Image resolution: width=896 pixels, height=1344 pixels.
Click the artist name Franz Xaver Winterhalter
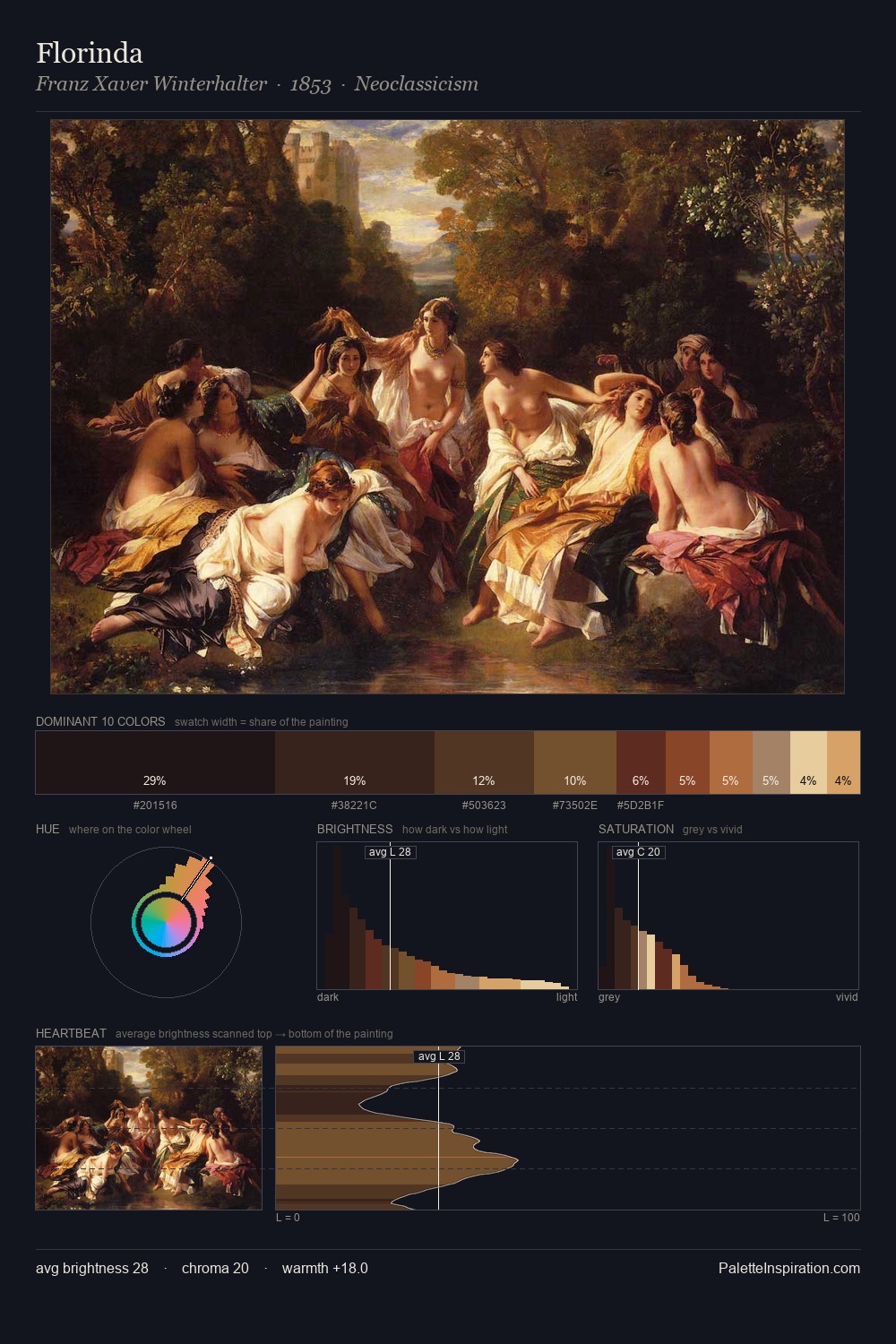click(x=151, y=84)
